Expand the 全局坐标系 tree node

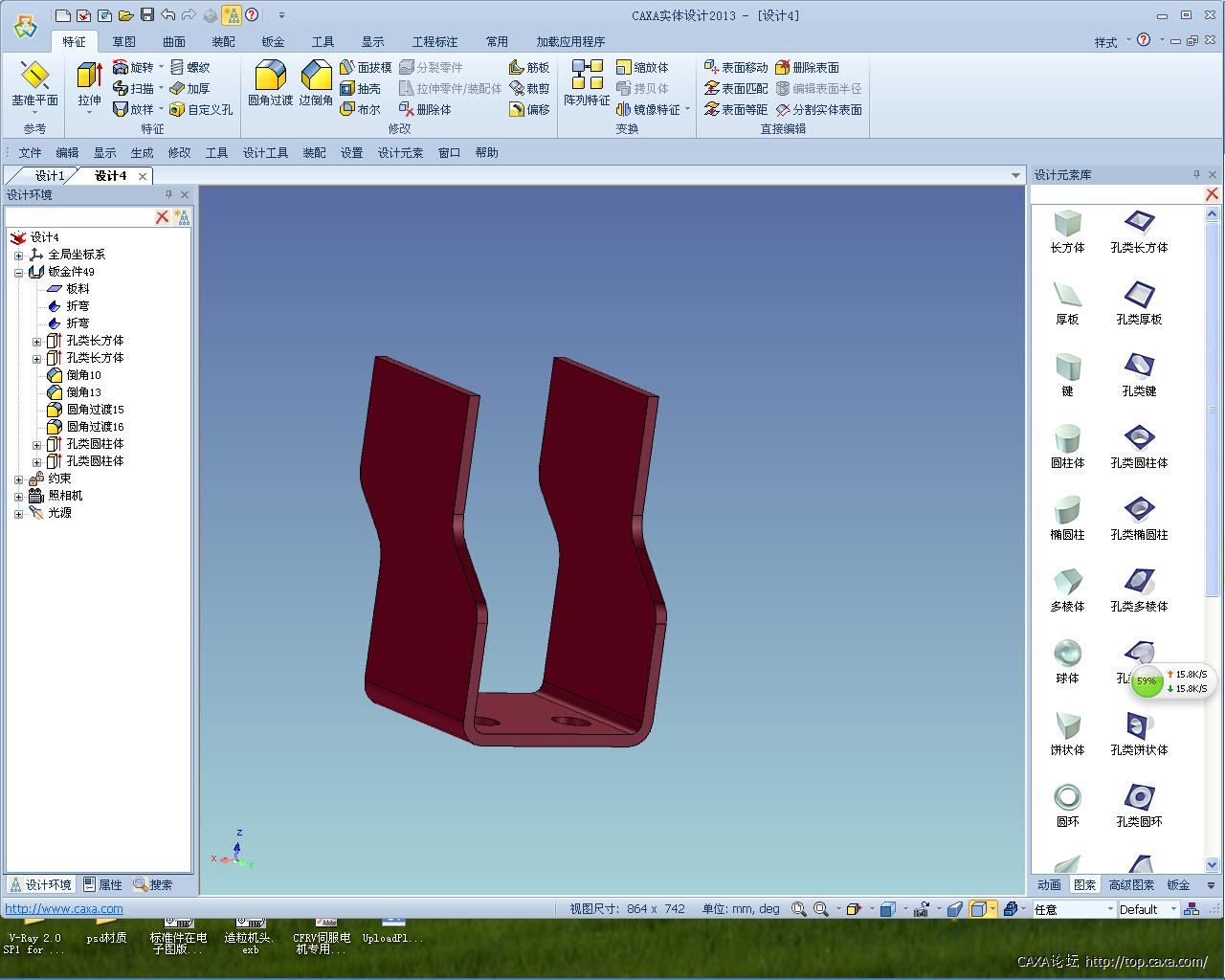click(18, 255)
